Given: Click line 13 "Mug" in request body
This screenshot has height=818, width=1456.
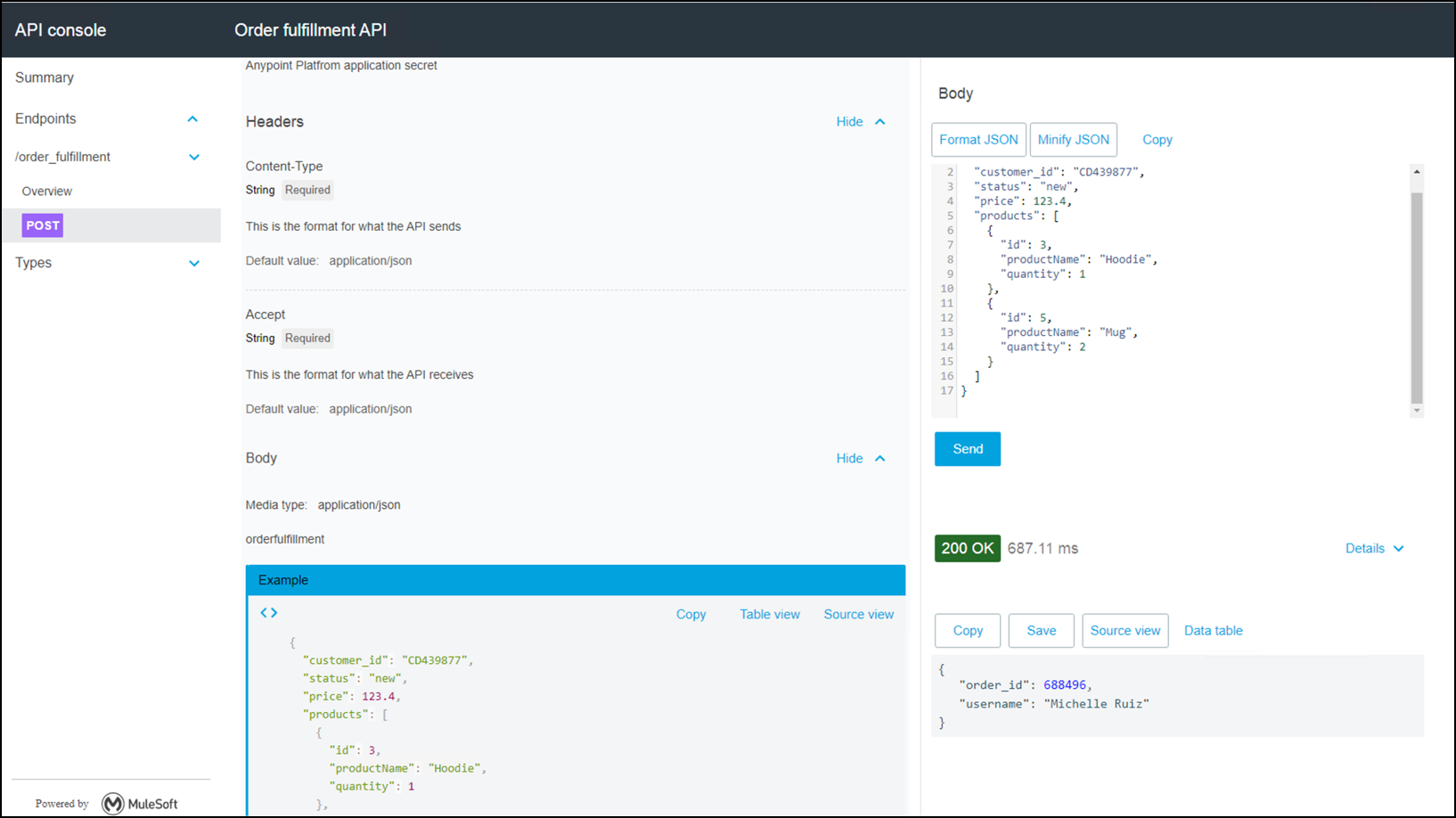Looking at the screenshot, I should [1116, 332].
